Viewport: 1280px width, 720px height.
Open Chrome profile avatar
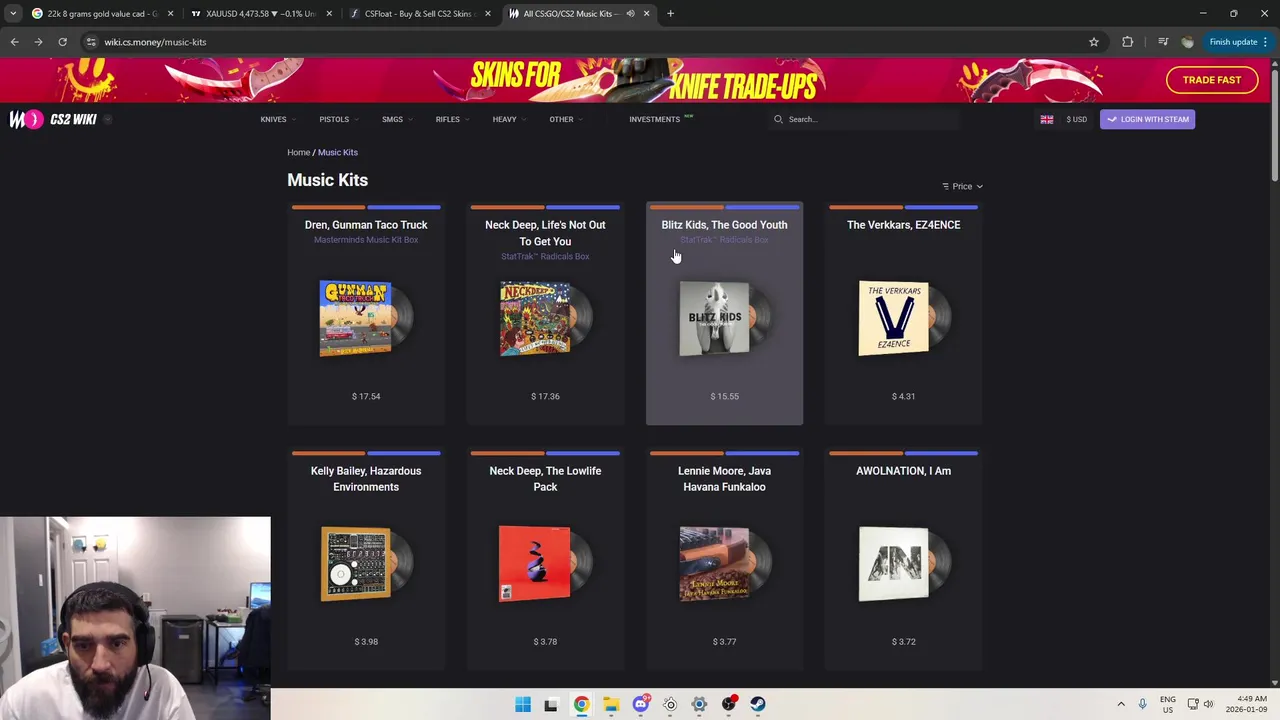(1187, 42)
